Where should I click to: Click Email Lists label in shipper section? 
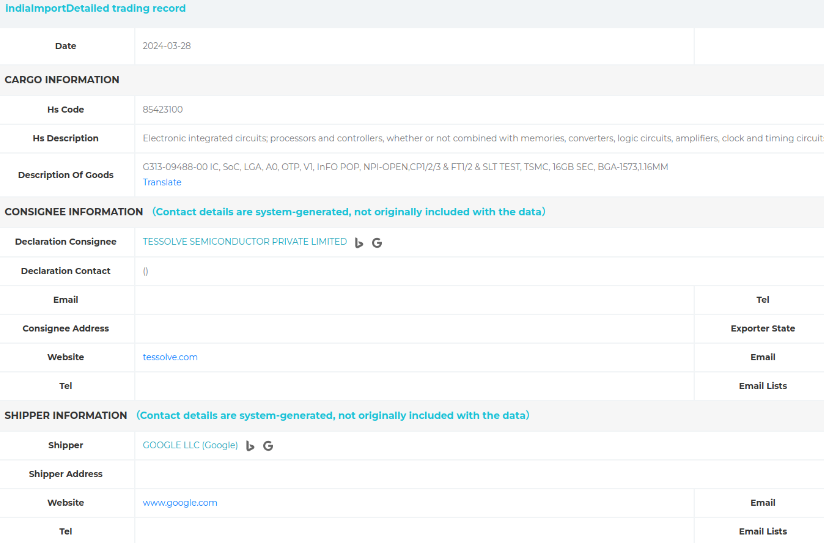coord(763,531)
